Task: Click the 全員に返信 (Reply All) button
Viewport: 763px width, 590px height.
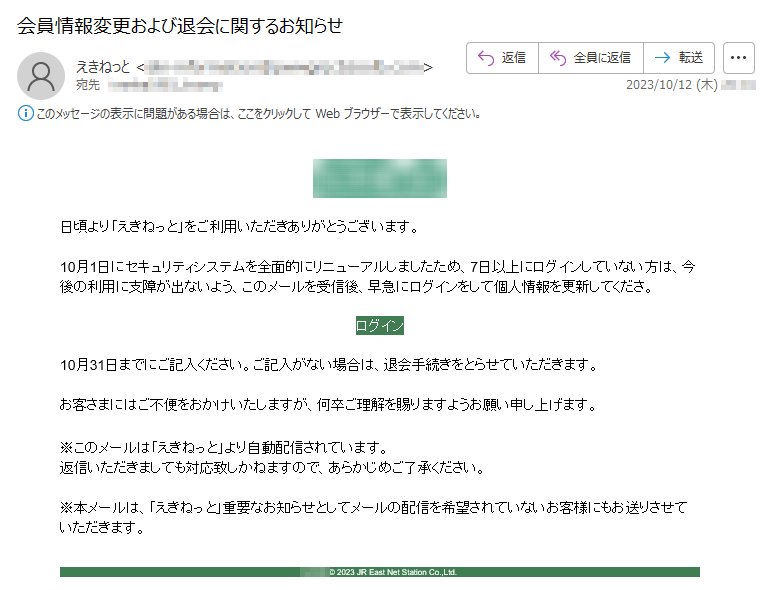Action: pos(591,58)
